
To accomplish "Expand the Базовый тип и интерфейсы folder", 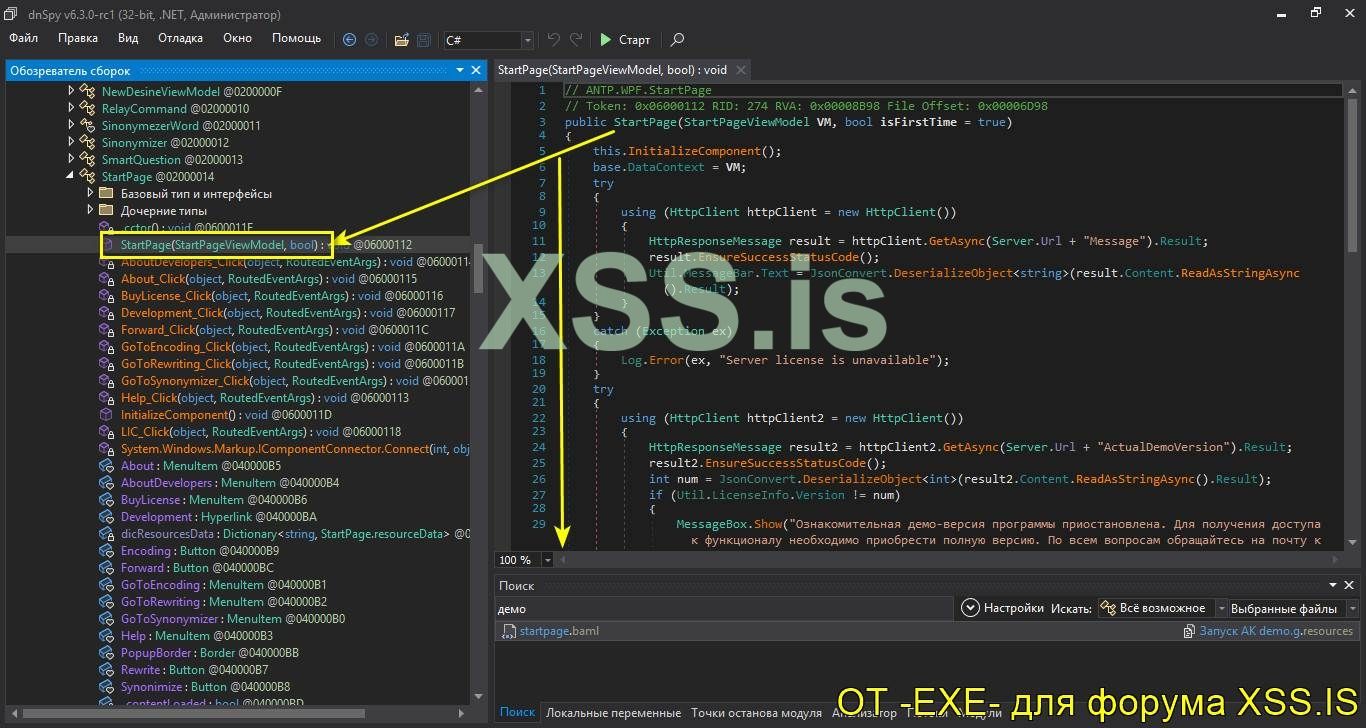I will pyautogui.click(x=90, y=193).
